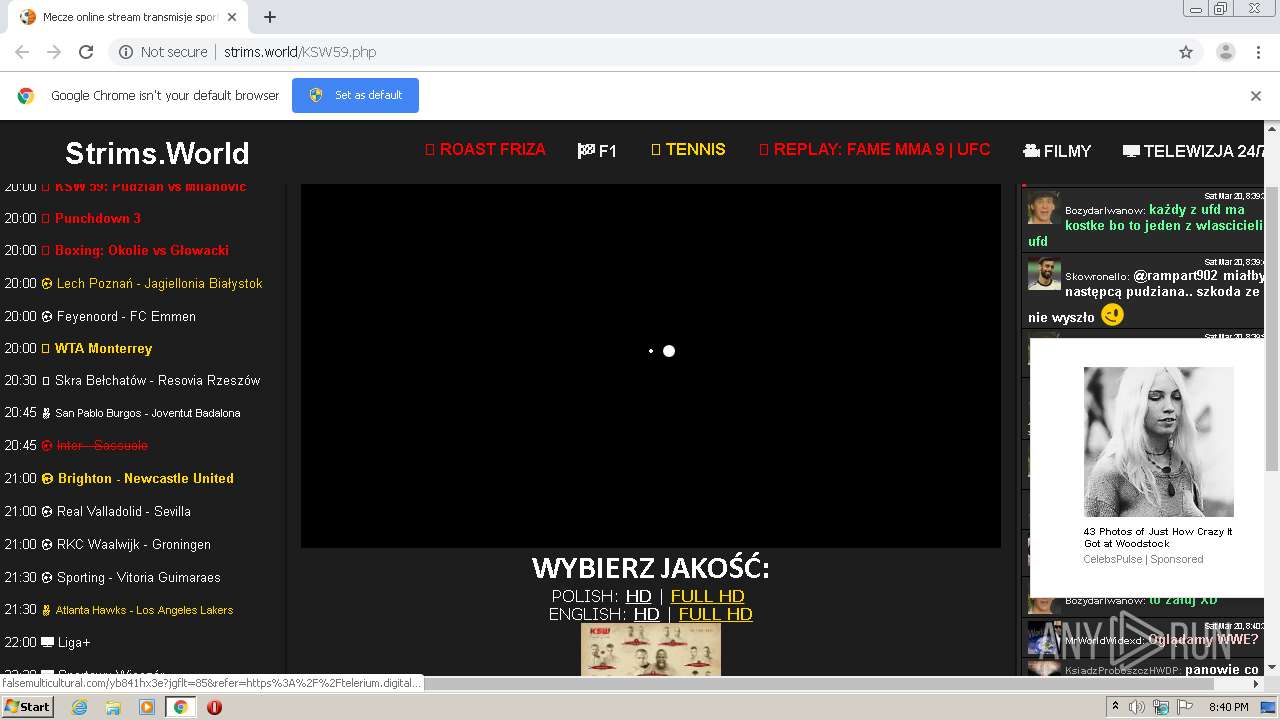The image size is (1280, 720).
Task: Click BozydarIwanow chat avatar
Action: [1044, 208]
